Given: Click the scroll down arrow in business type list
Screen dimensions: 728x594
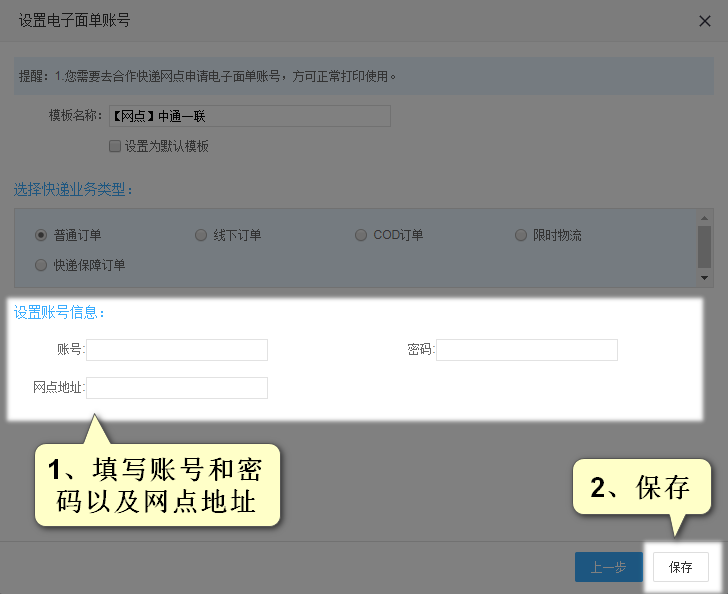Looking at the screenshot, I should pyautogui.click(x=704, y=278).
